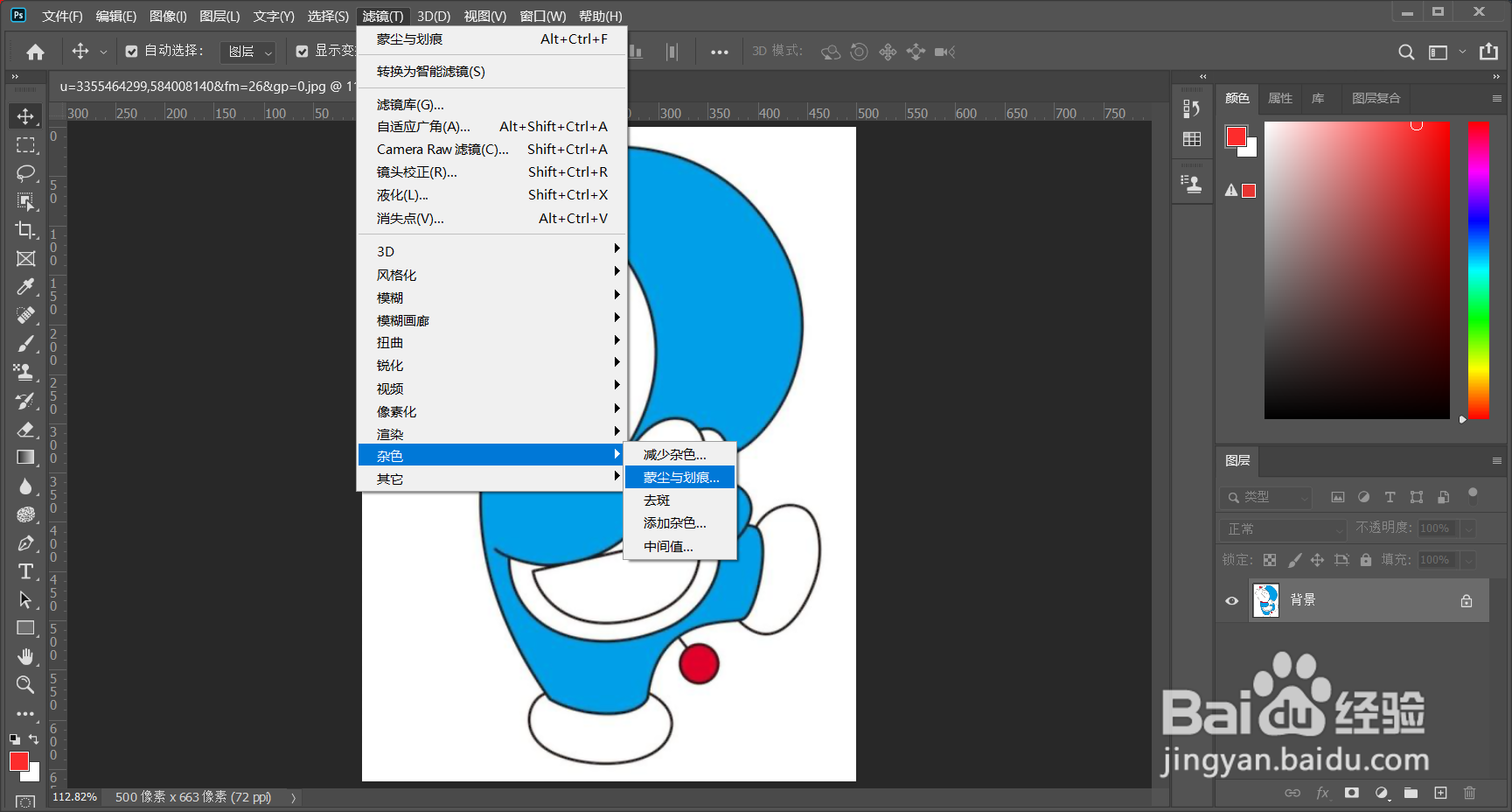The image size is (1512, 812).
Task: Open the 不透明度 opacity dropdown arrow
Action: 1469,528
